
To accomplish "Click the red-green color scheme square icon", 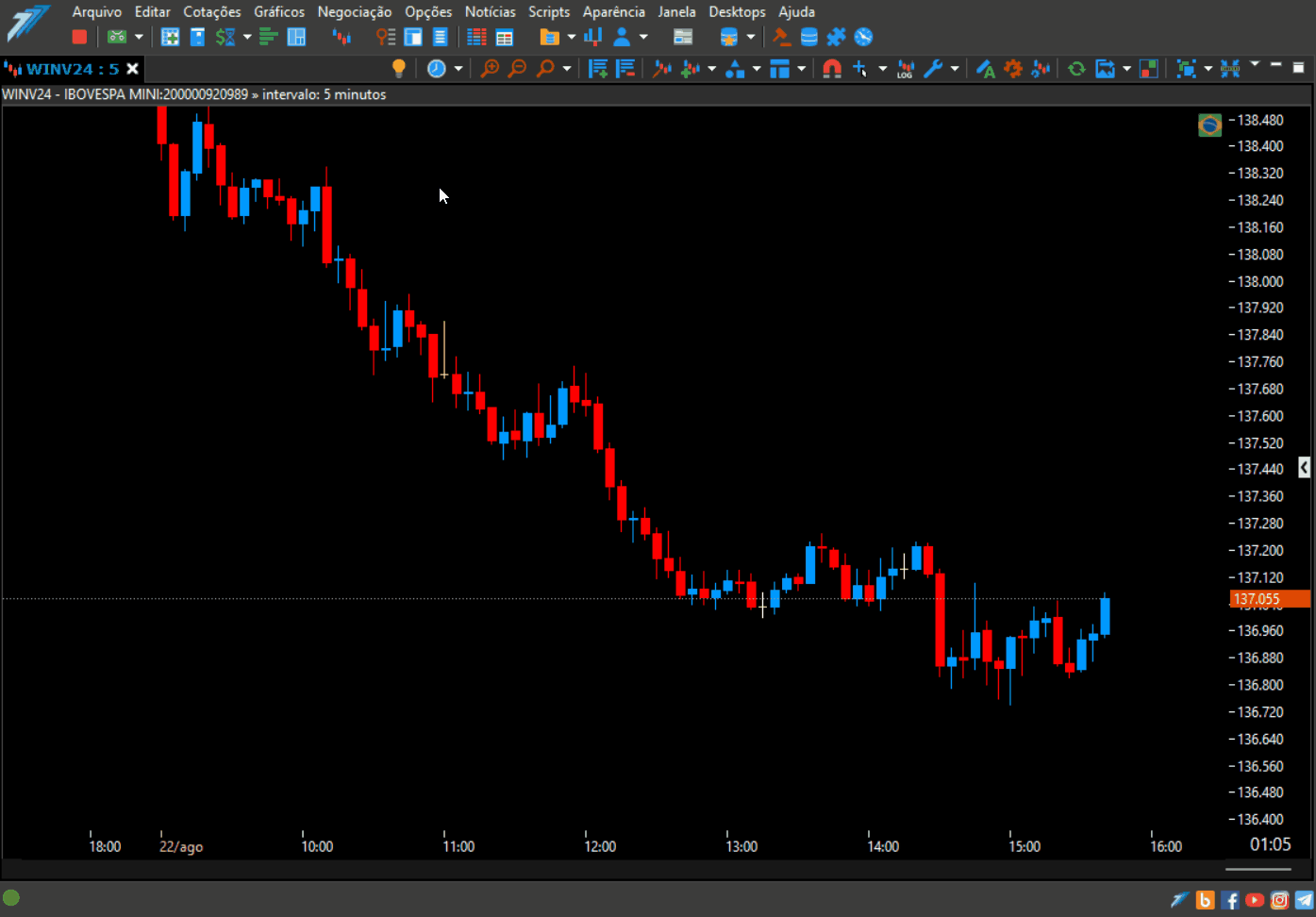I will [1149, 68].
